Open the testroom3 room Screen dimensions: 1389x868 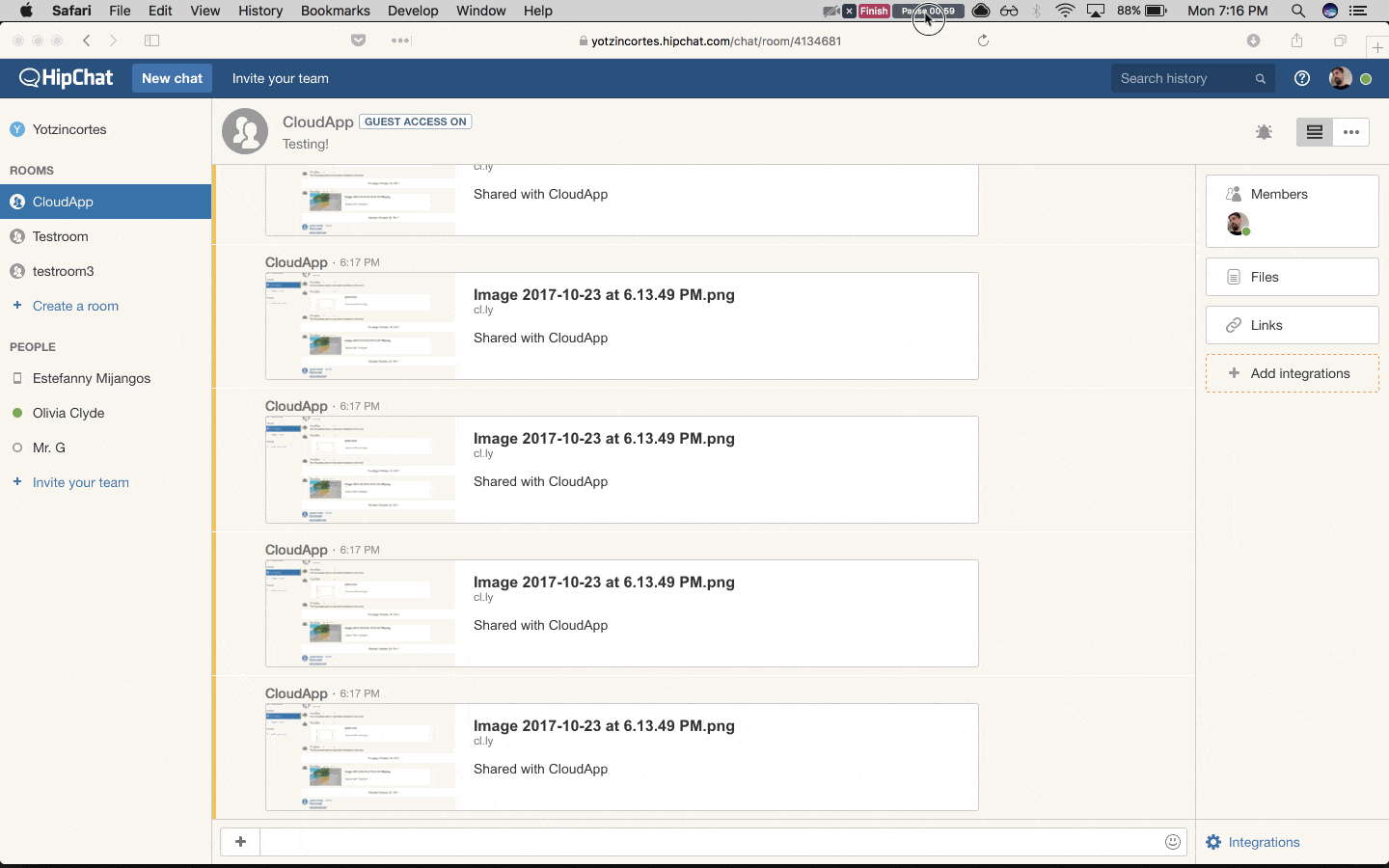click(105, 271)
